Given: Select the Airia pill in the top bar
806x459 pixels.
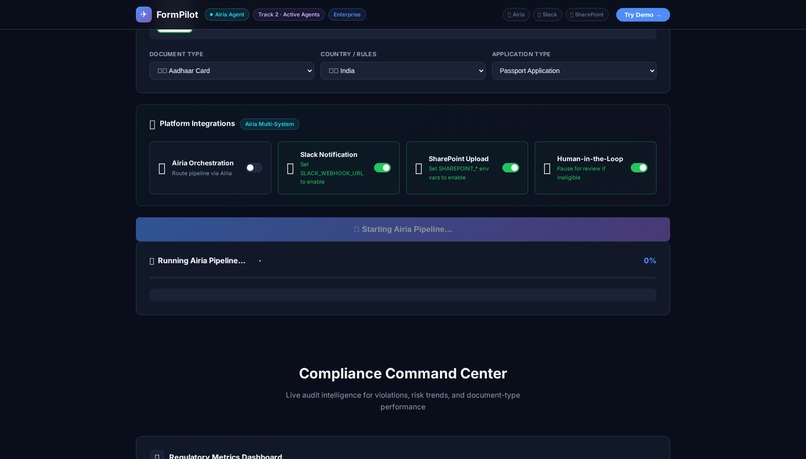Looking at the screenshot, I should pos(516,14).
